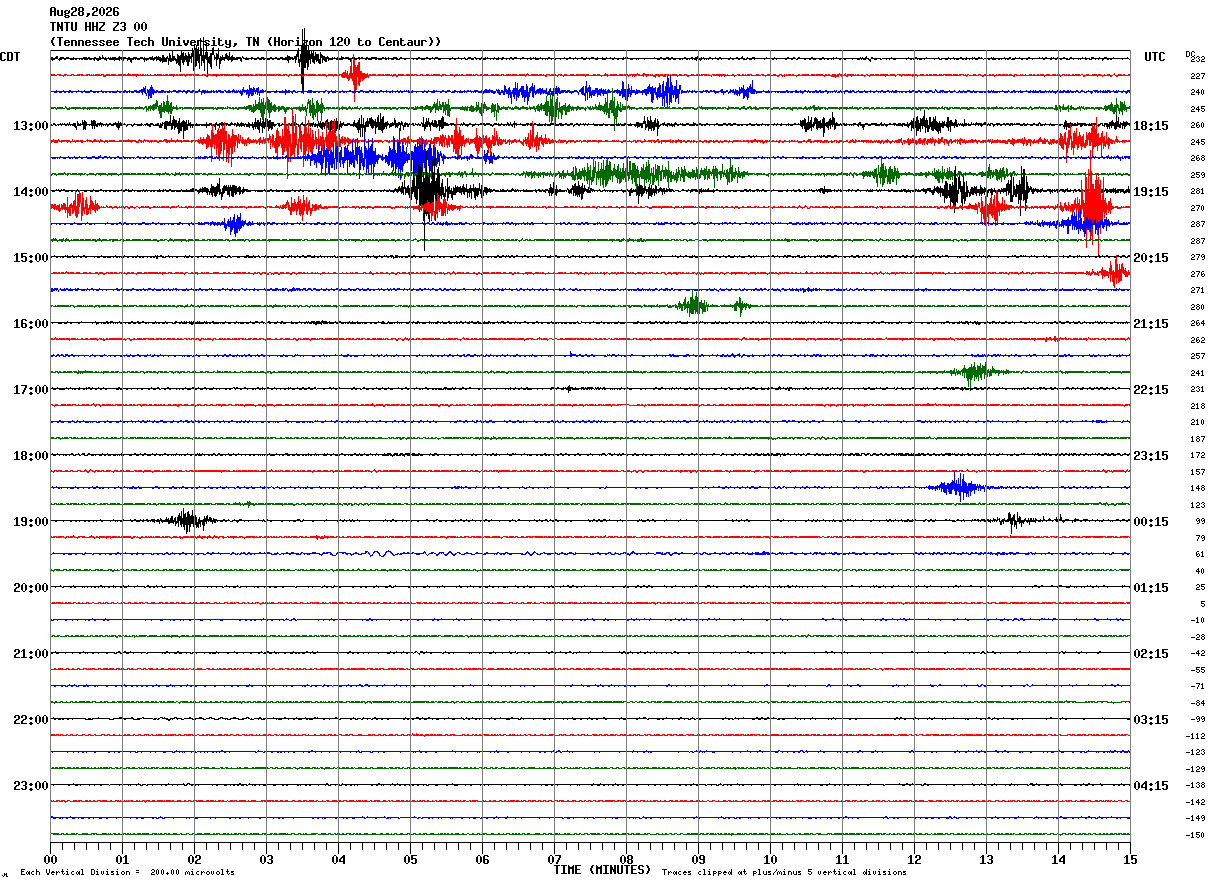Image resolution: width=1210 pixels, height=886 pixels.
Task: Click the Tennessee Tech University station description
Action: [245, 42]
